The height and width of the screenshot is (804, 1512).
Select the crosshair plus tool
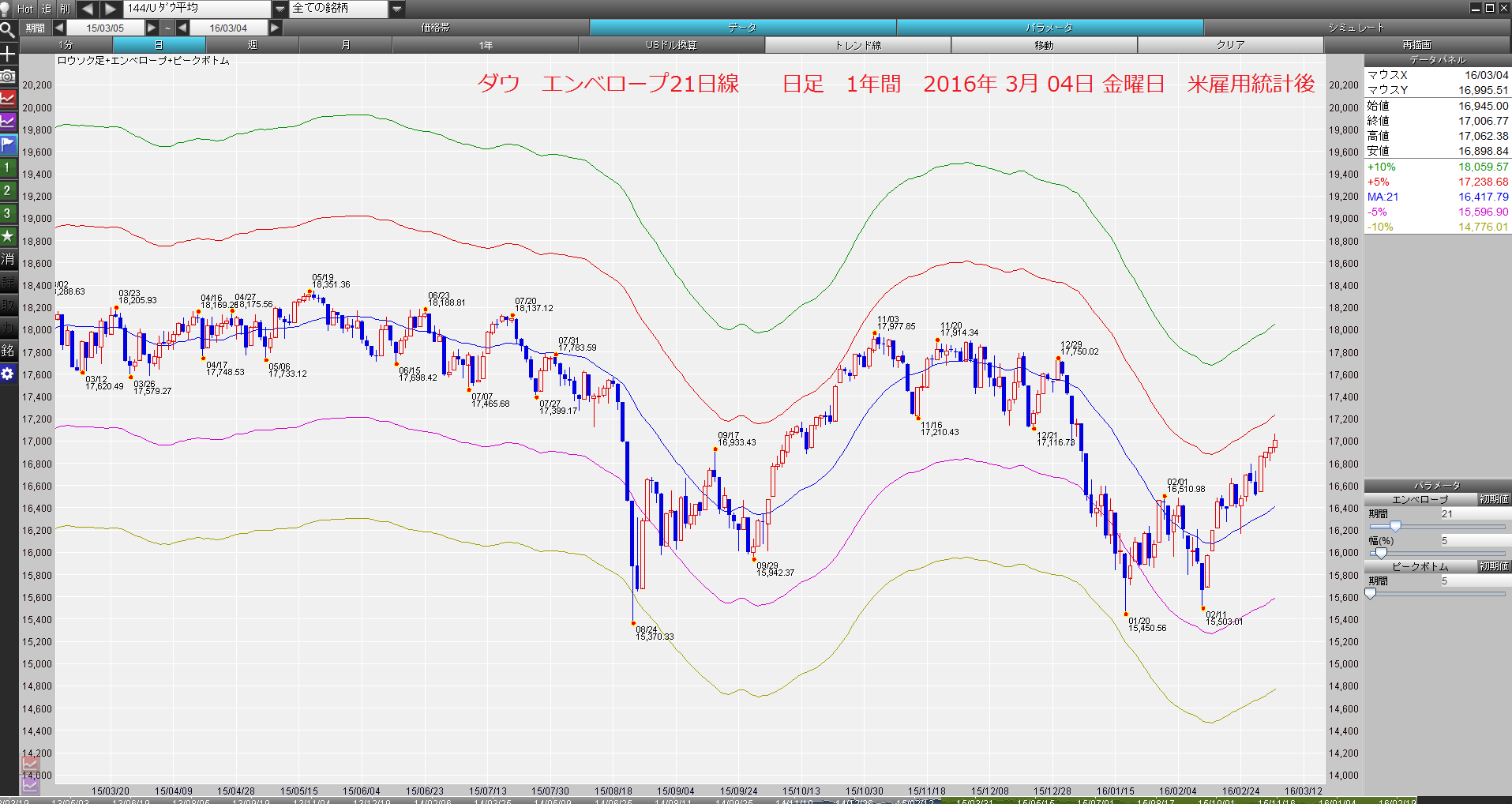8,54
